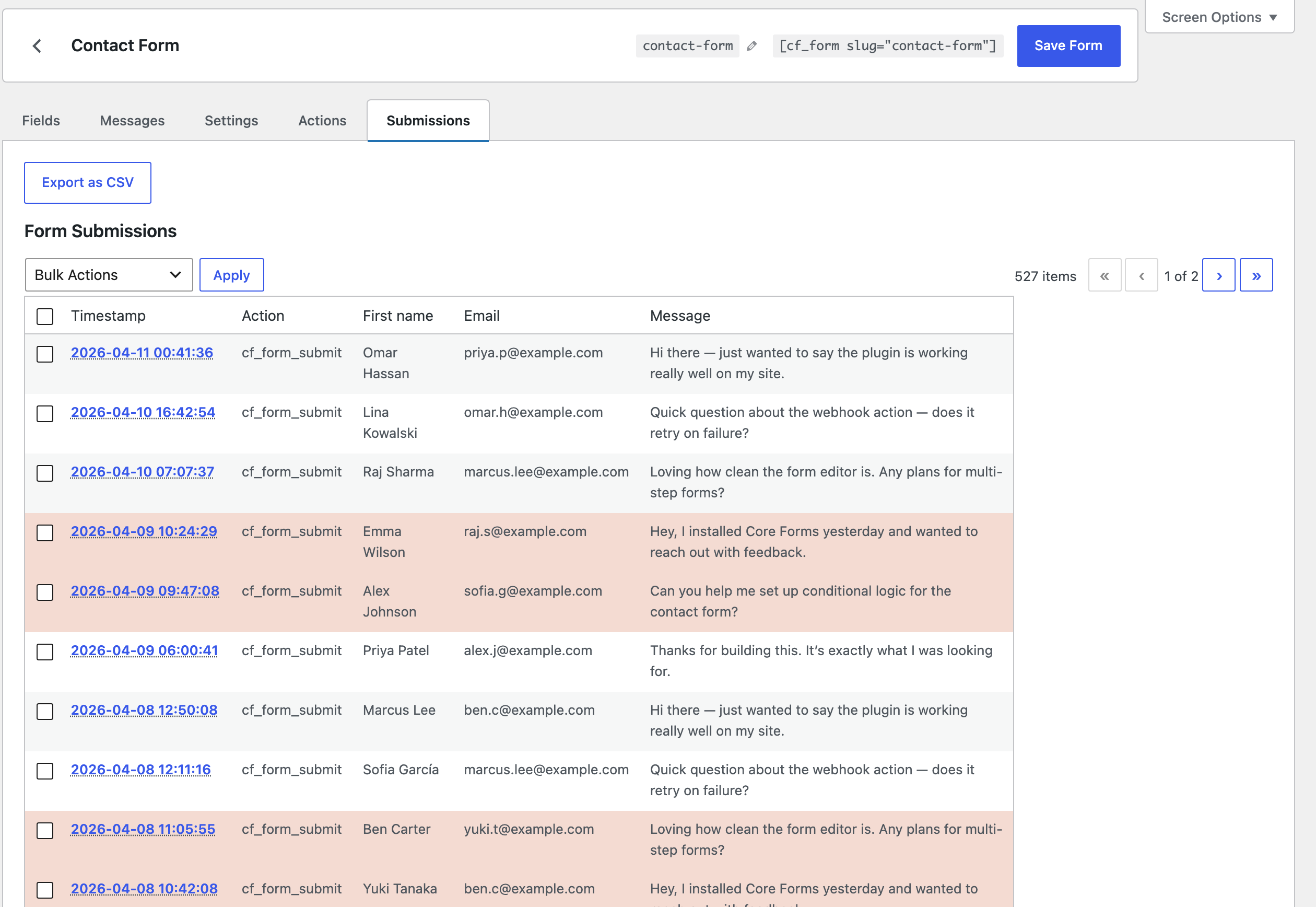The width and height of the screenshot is (1316, 907).
Task: Click the Action column header
Action: coord(263,316)
